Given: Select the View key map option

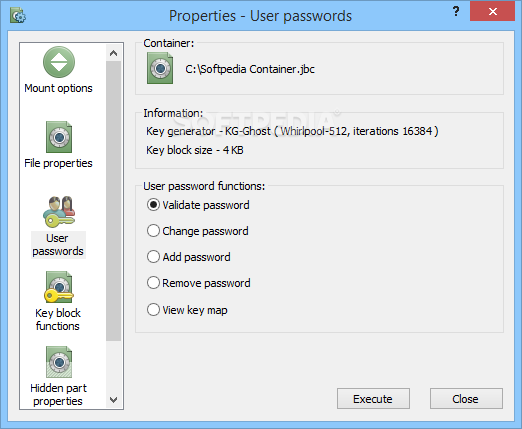Looking at the screenshot, I should [x=153, y=310].
